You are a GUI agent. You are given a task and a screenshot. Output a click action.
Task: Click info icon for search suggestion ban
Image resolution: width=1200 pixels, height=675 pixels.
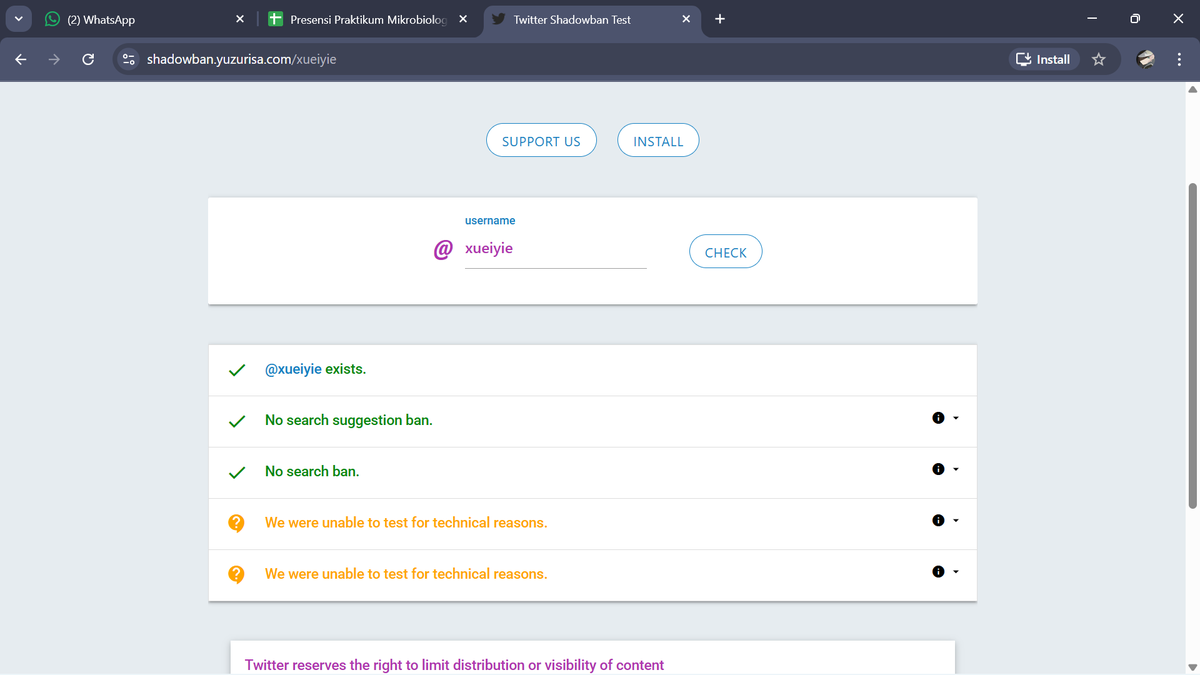pos(938,418)
